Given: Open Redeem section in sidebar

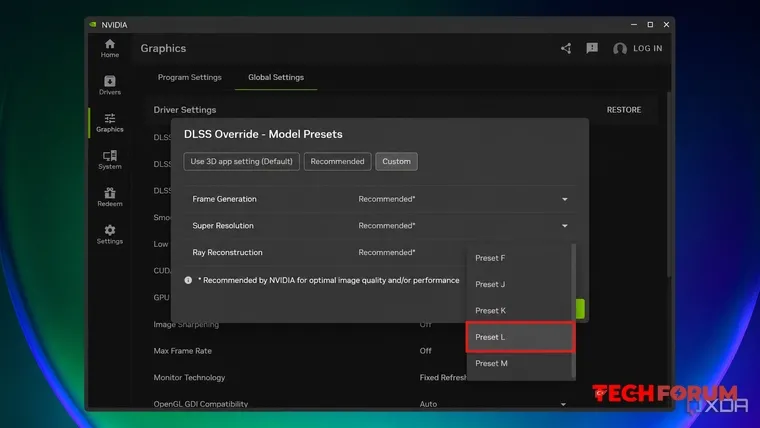Looking at the screenshot, I should (110, 197).
